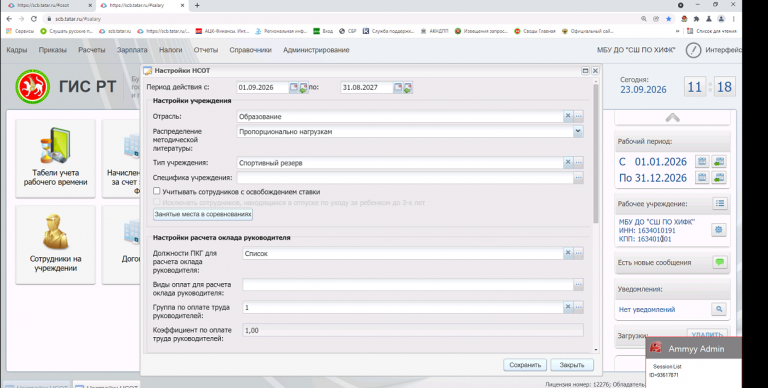Collapse side panel with up chevron
The height and width of the screenshot is (388, 768).
point(672,118)
